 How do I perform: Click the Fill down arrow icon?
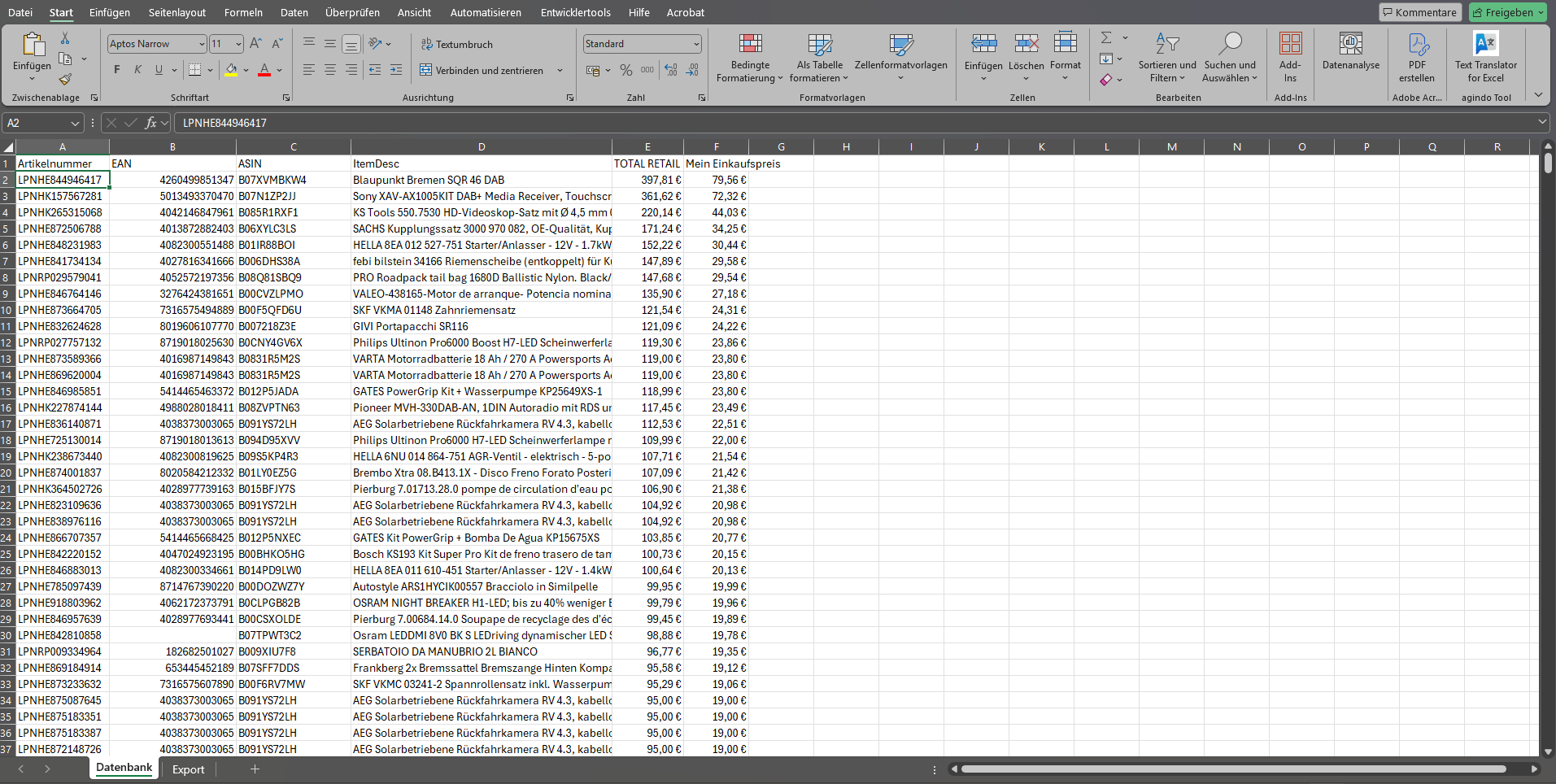pos(1106,59)
